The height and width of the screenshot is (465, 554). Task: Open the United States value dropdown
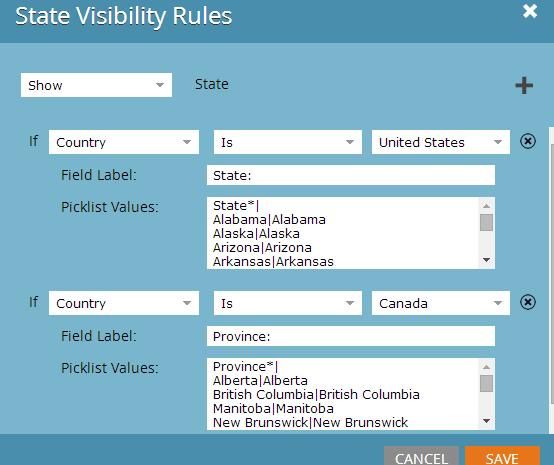tap(441, 142)
